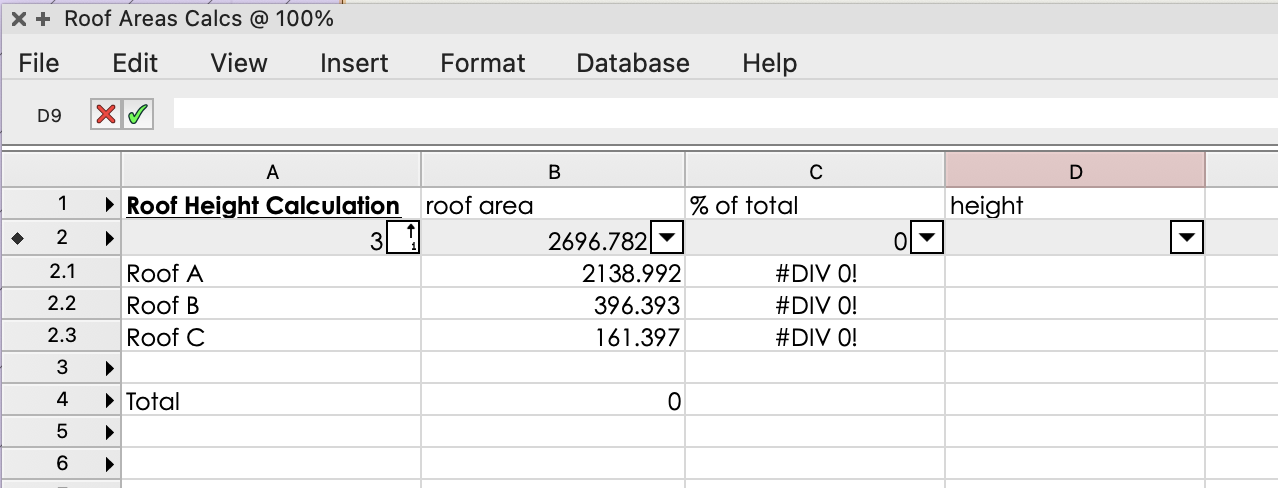Open the Insert menu
Viewport: 1278px width, 488px height.
pyautogui.click(x=354, y=63)
